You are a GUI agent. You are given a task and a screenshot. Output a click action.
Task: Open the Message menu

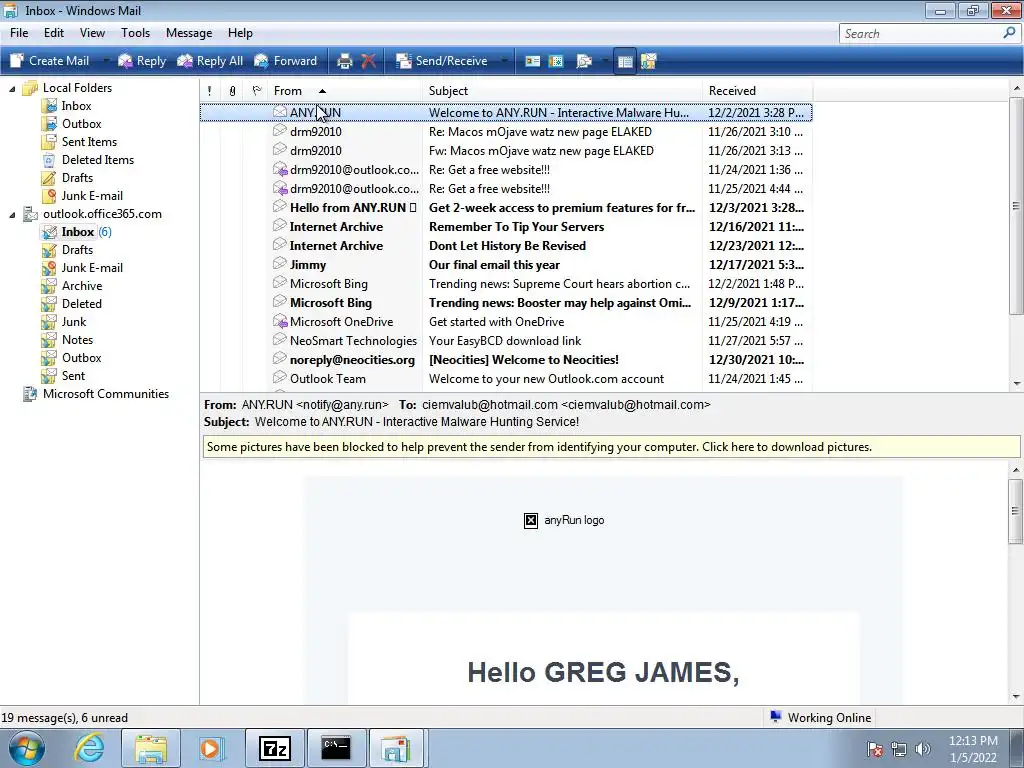pos(189,33)
